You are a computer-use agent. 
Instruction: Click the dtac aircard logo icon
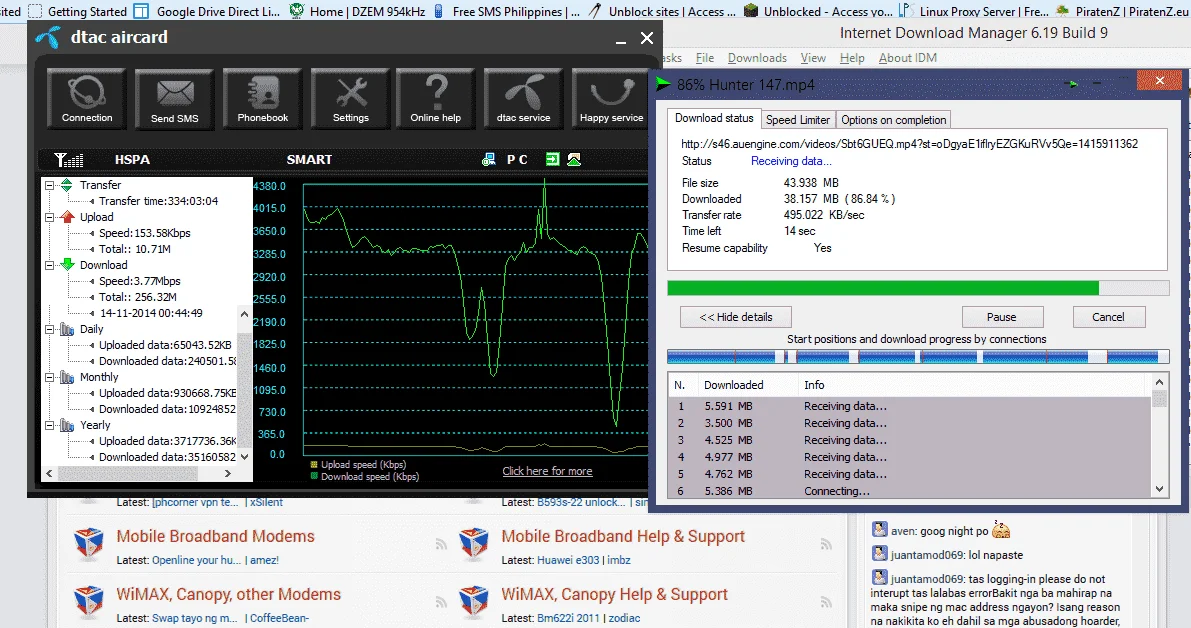coord(49,37)
